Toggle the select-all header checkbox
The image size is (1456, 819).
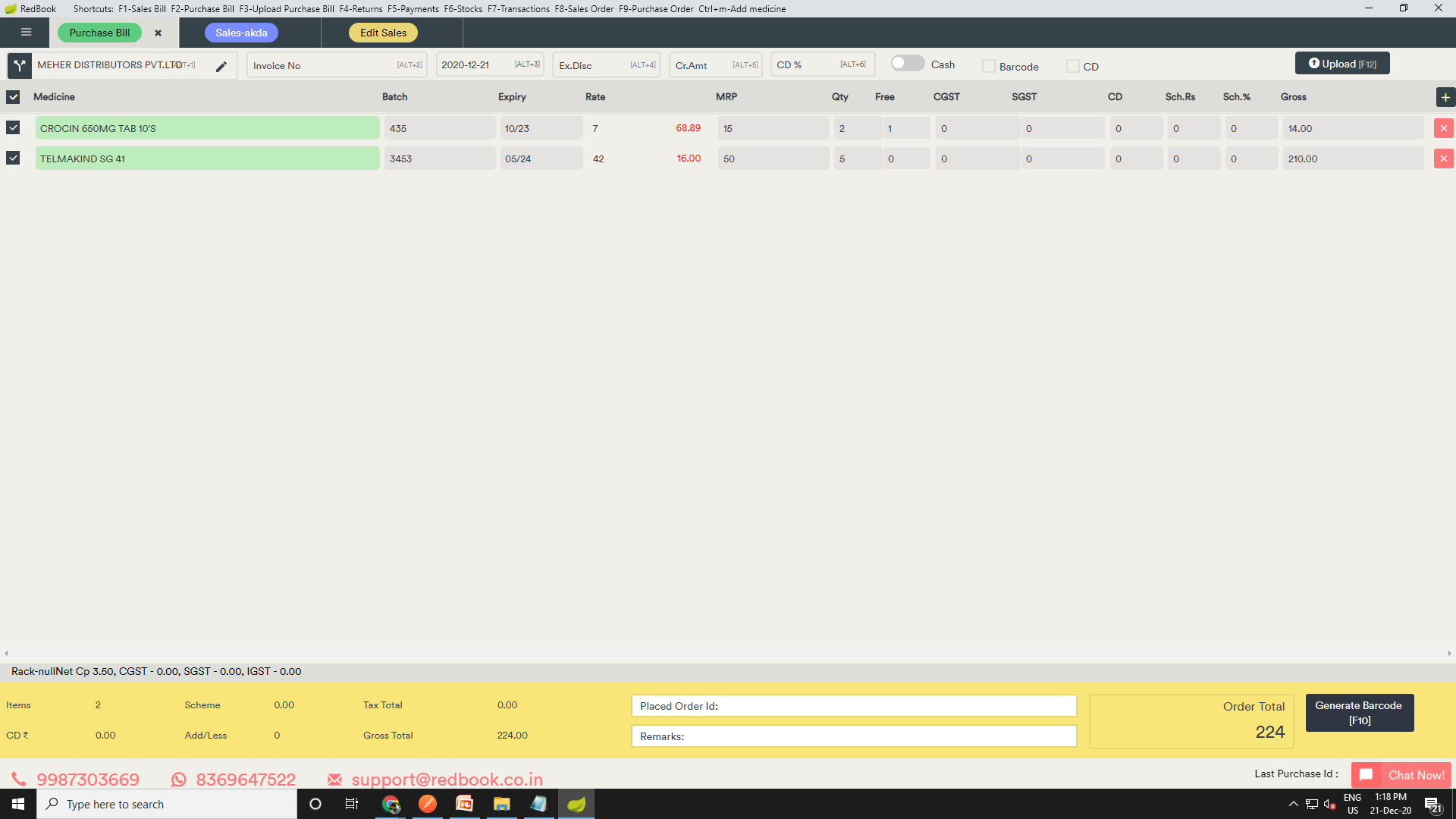click(x=13, y=97)
